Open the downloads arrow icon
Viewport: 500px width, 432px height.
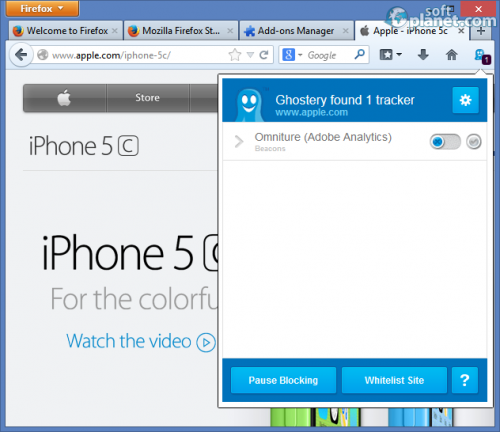coord(423,55)
